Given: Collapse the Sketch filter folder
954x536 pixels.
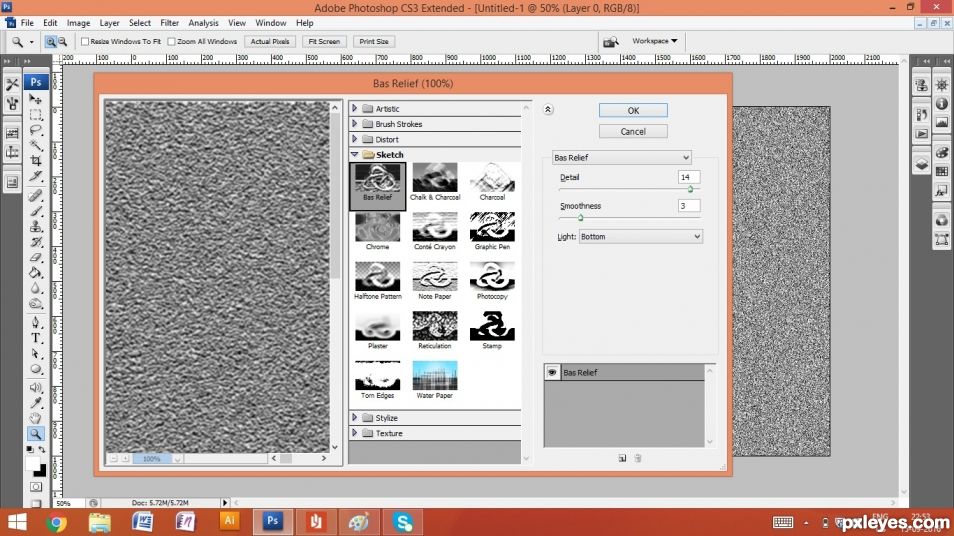Looking at the screenshot, I should [x=355, y=155].
